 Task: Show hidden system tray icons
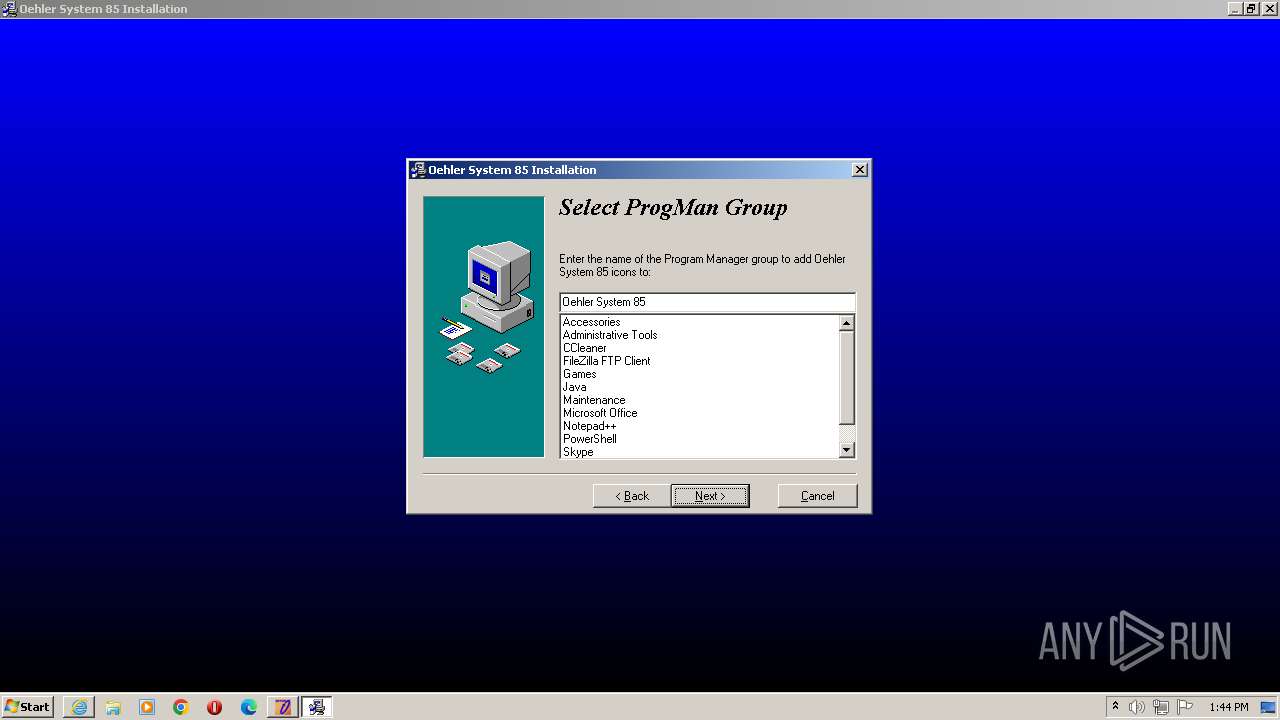pos(1115,707)
